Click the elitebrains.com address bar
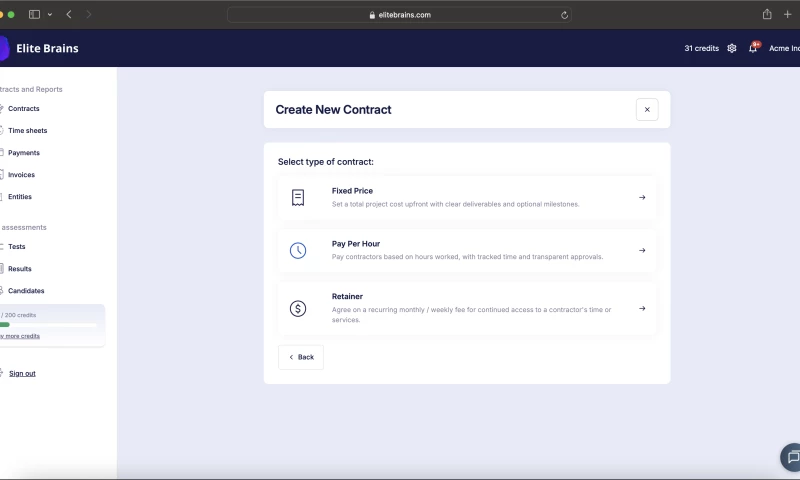 pos(399,15)
